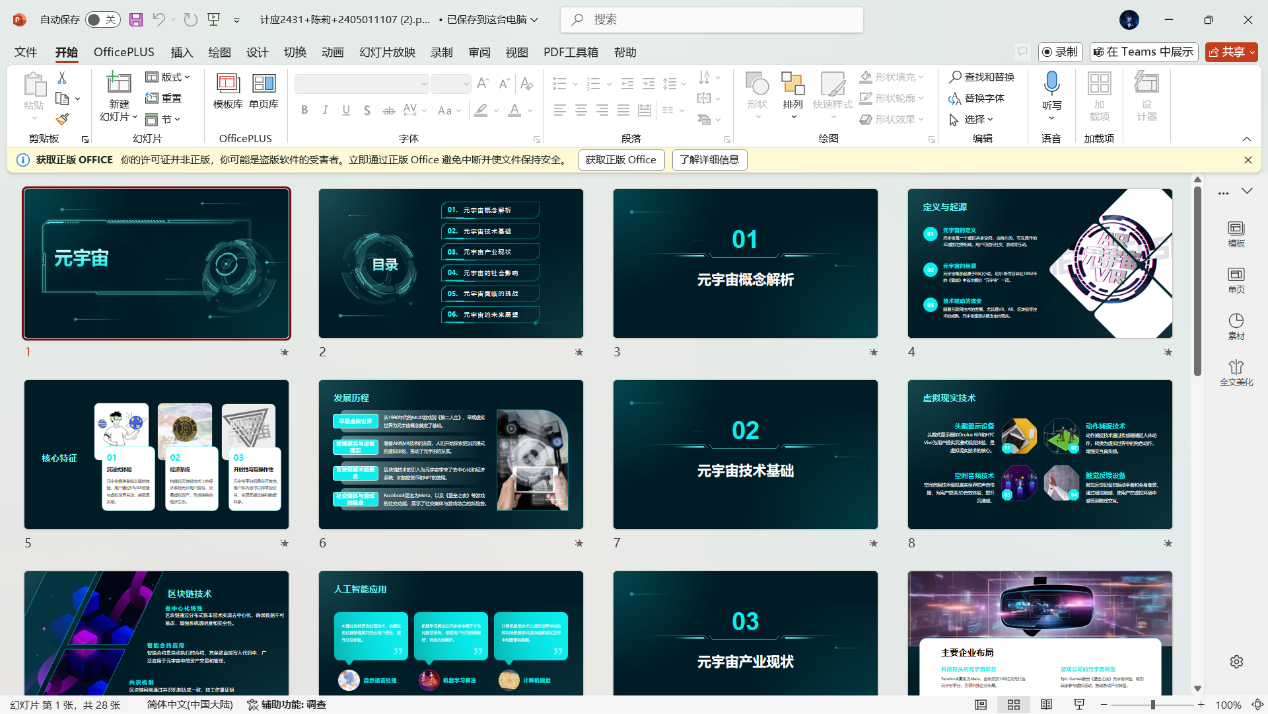Image resolution: width=1268 pixels, height=714 pixels.
Task: Open the 设计 ribbon tab
Action: (257, 52)
